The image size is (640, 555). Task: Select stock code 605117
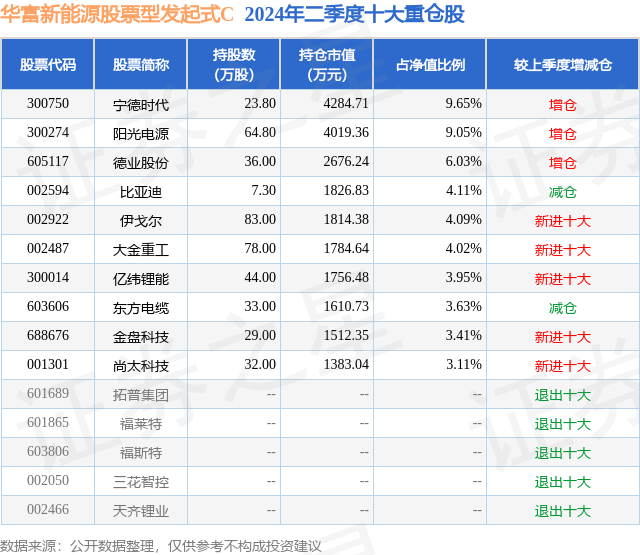coord(48,162)
